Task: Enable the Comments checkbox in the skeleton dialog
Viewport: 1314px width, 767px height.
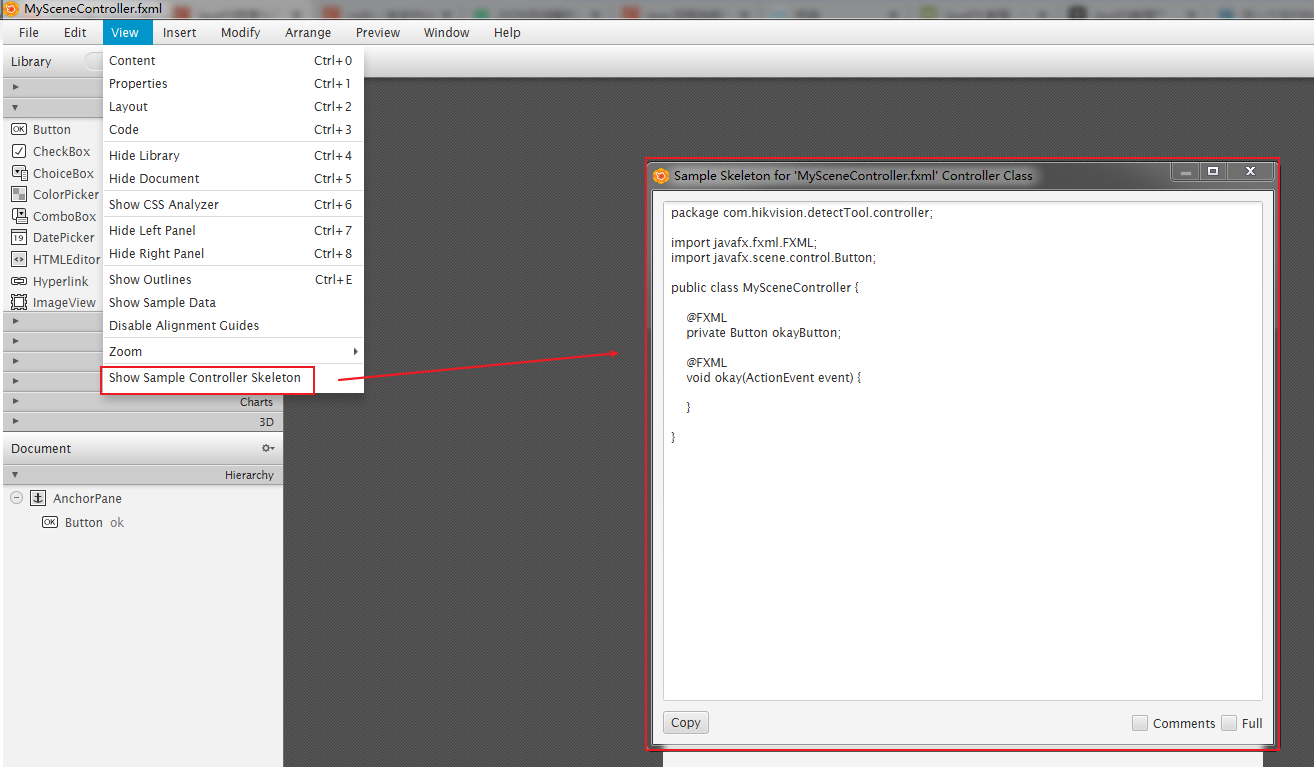Action: click(x=1140, y=722)
